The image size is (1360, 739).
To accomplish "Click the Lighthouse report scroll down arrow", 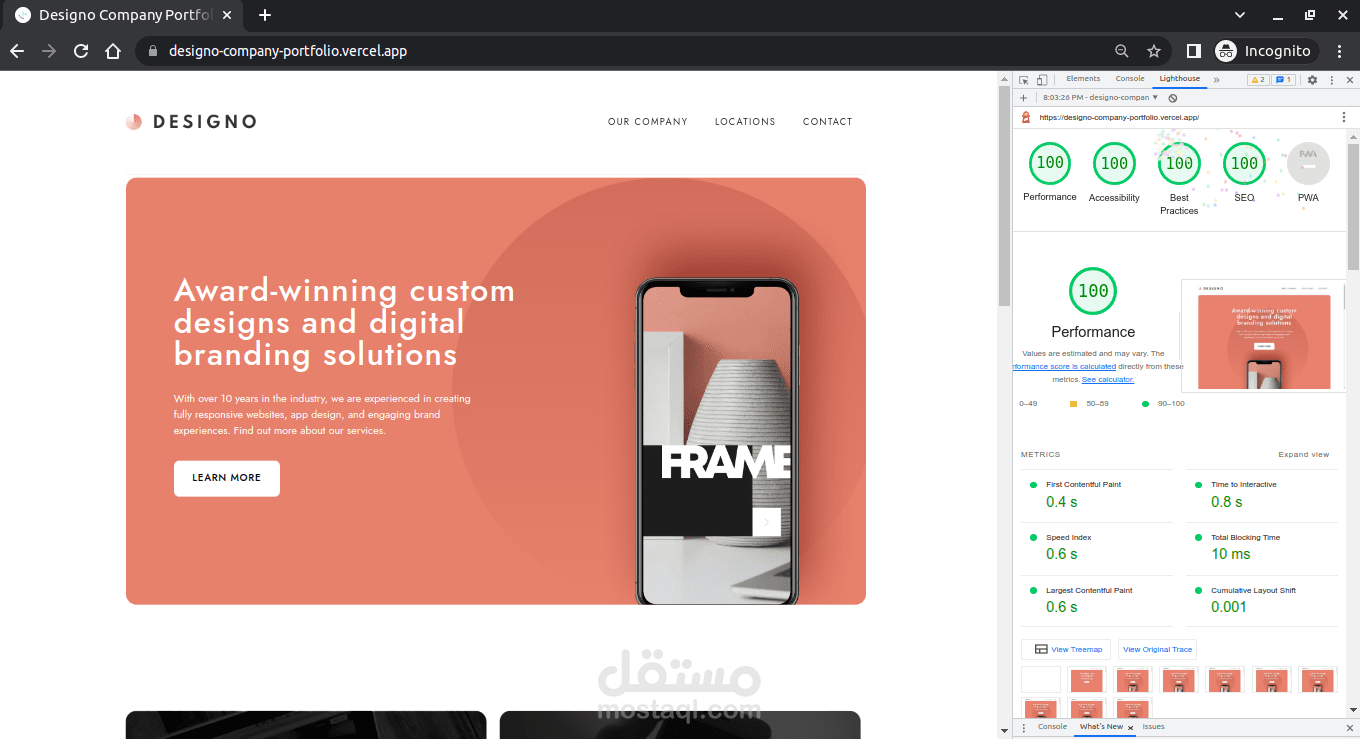I will [1354, 711].
